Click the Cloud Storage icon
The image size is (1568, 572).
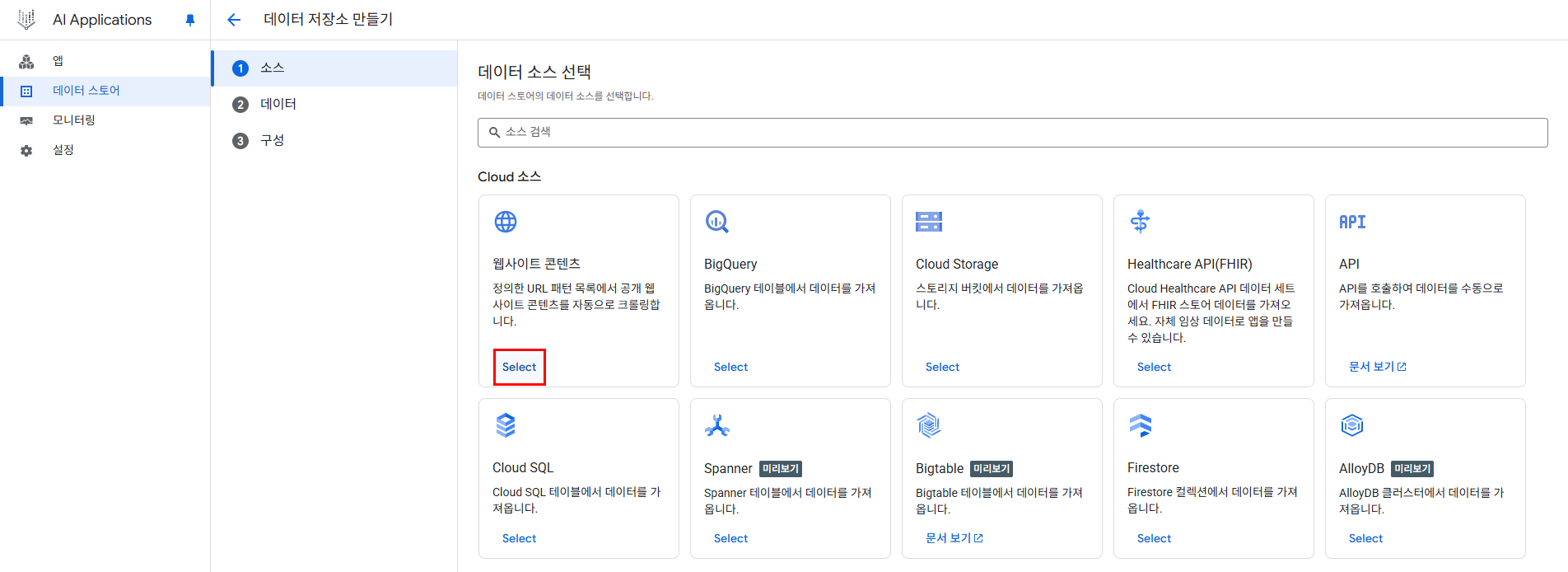click(929, 222)
